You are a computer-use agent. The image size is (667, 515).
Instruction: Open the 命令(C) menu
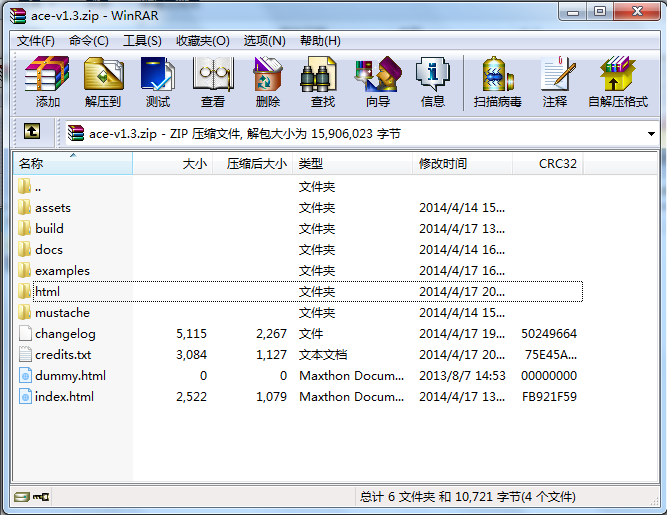point(88,41)
